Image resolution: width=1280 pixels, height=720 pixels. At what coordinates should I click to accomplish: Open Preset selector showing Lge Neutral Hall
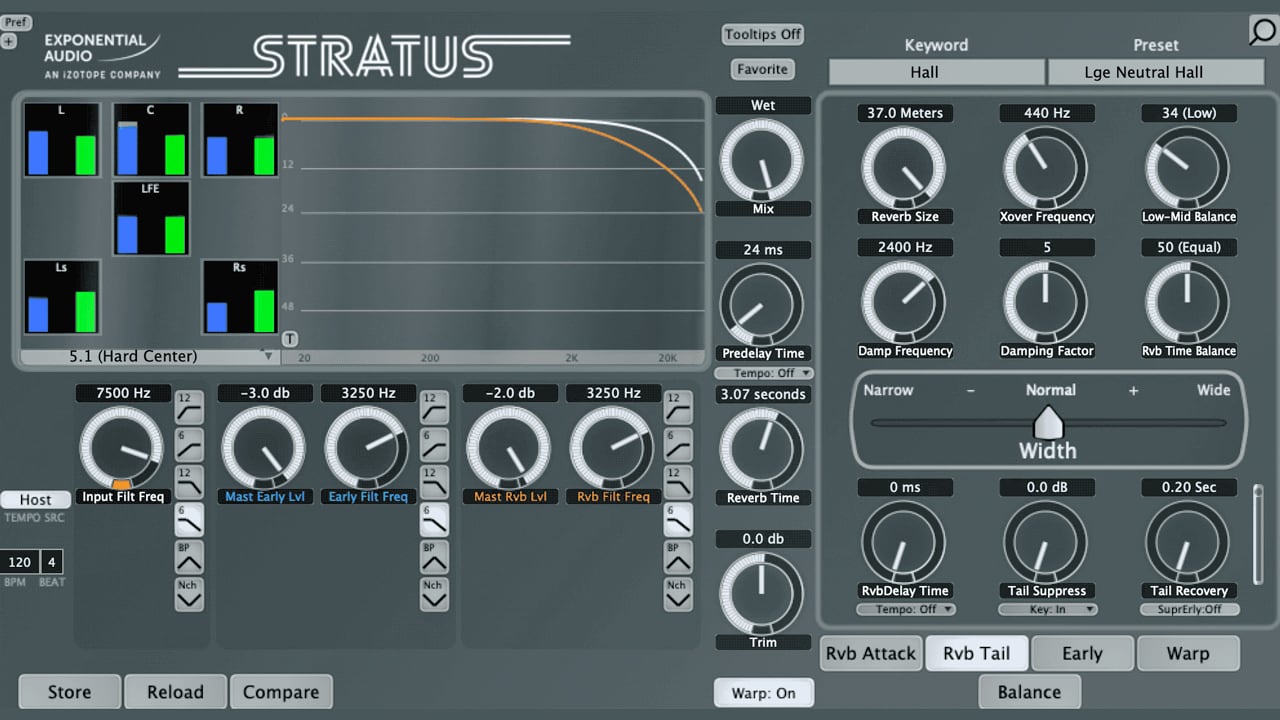[1156, 72]
